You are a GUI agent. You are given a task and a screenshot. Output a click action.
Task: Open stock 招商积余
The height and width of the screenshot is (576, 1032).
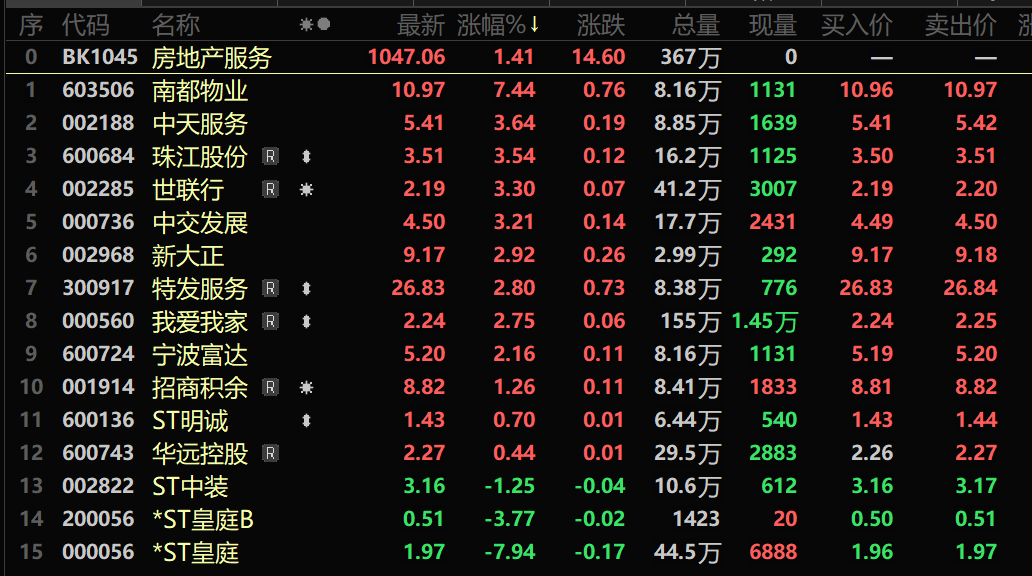(x=200, y=387)
